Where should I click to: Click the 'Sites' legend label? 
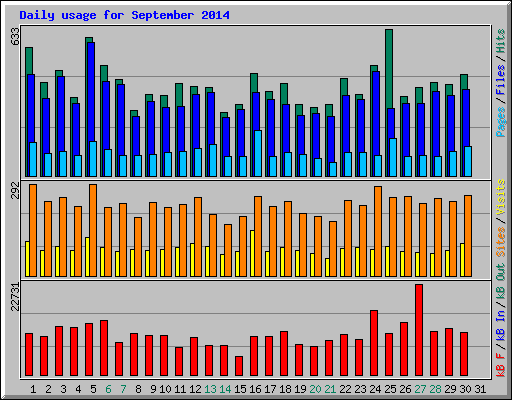click(500, 242)
